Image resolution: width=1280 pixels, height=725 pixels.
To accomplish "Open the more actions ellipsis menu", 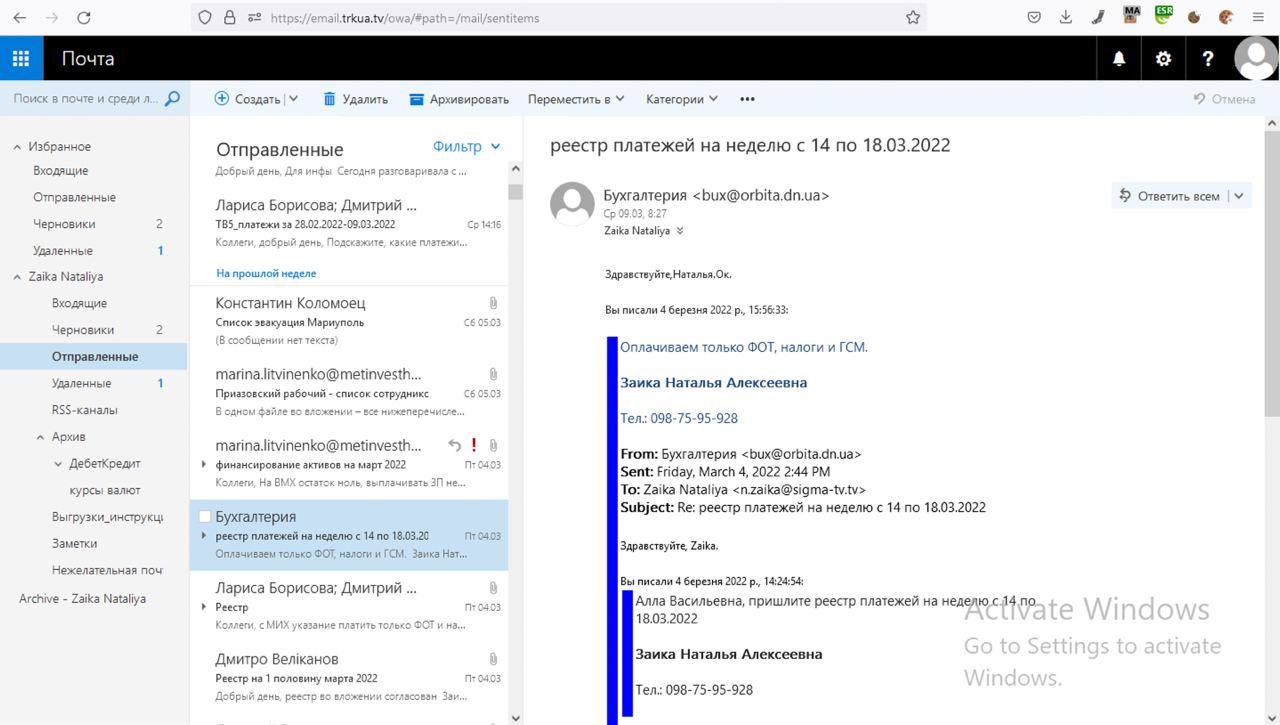I will (747, 99).
